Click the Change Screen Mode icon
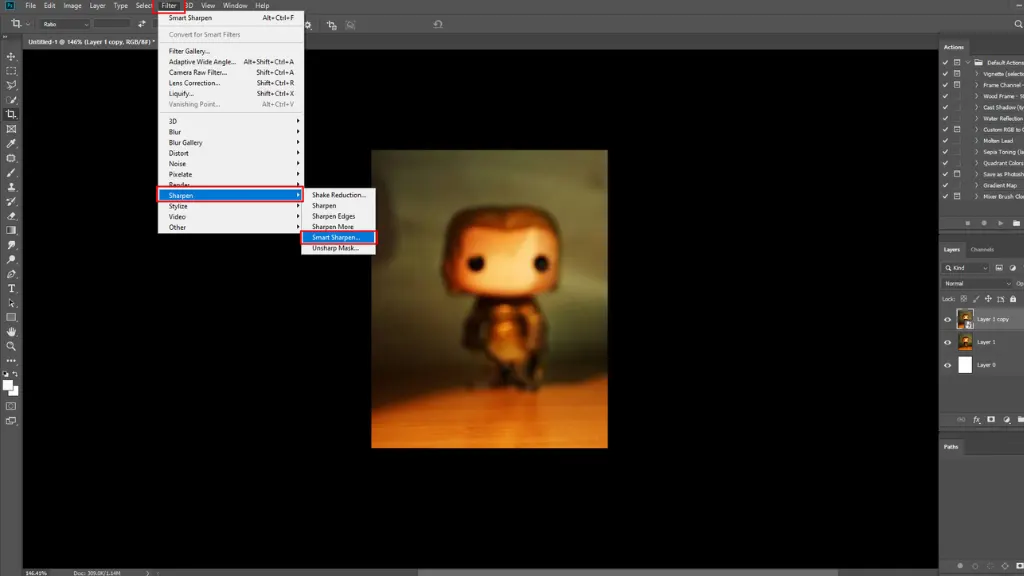 [11, 421]
